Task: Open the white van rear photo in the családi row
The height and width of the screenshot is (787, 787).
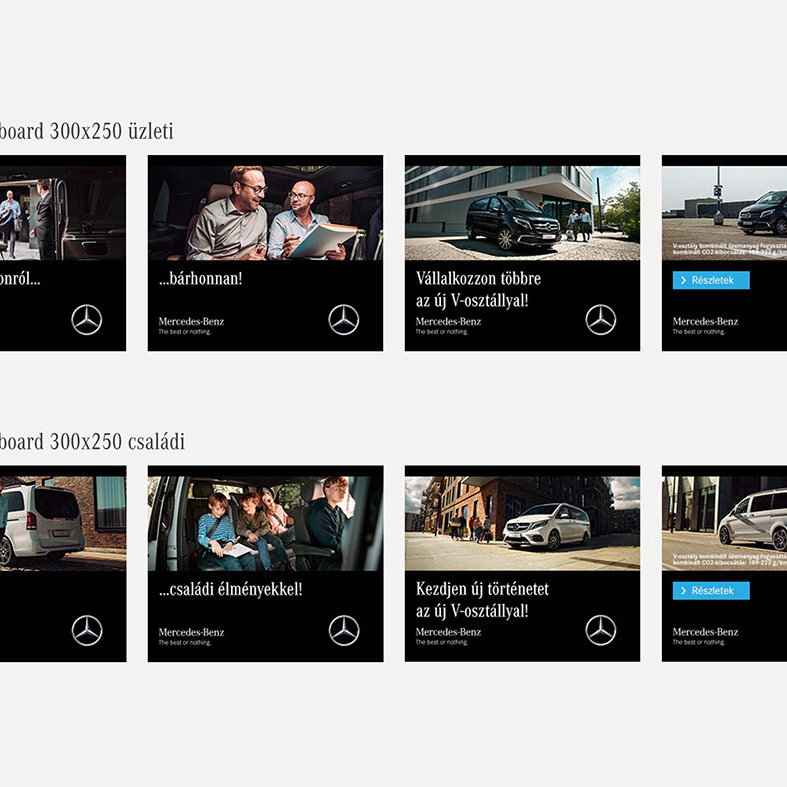Action: [x=63, y=523]
